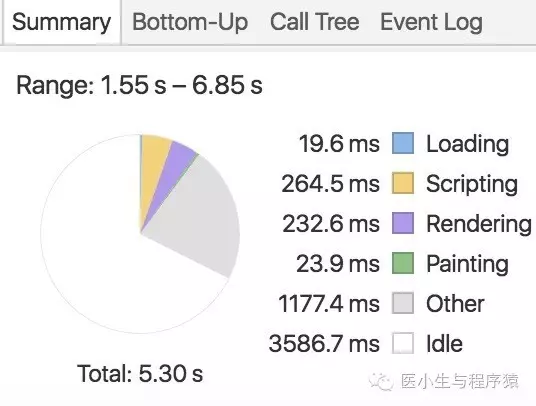Open the Event Log tab
Image resolution: width=536 pixels, height=406 pixels.
click(431, 23)
